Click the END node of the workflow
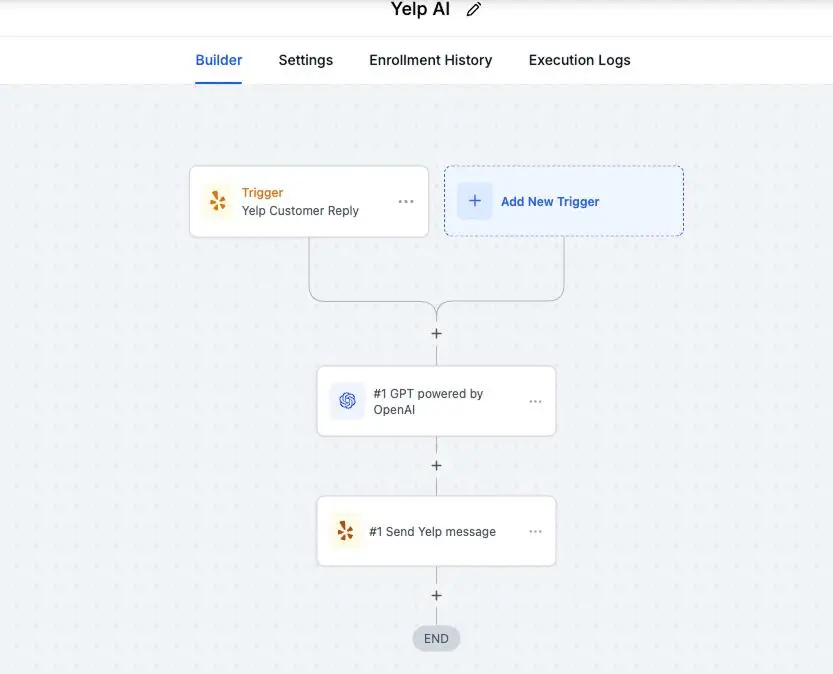The width and height of the screenshot is (833, 674). point(436,638)
